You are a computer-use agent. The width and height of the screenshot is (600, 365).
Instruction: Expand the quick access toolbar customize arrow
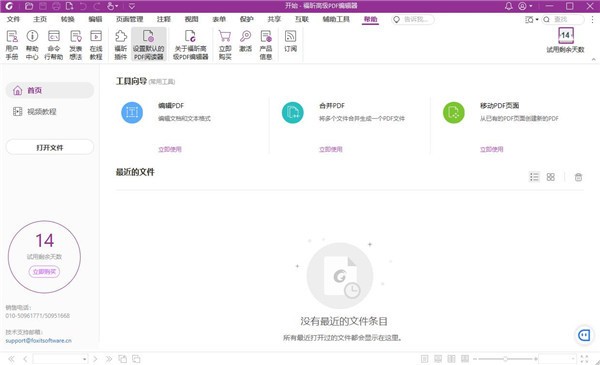pos(132,6)
